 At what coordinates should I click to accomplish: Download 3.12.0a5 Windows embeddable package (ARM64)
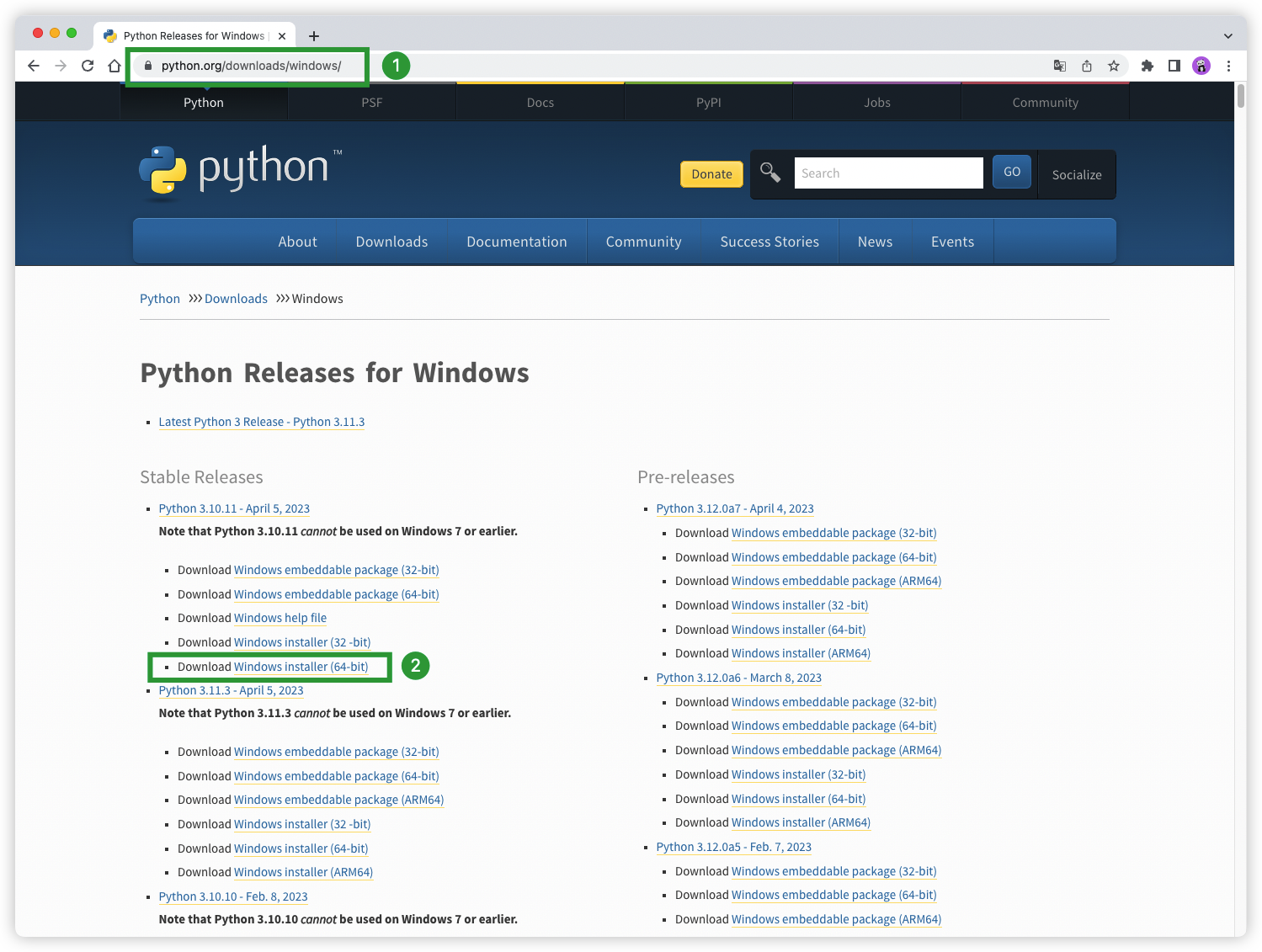pyautogui.click(x=837, y=919)
